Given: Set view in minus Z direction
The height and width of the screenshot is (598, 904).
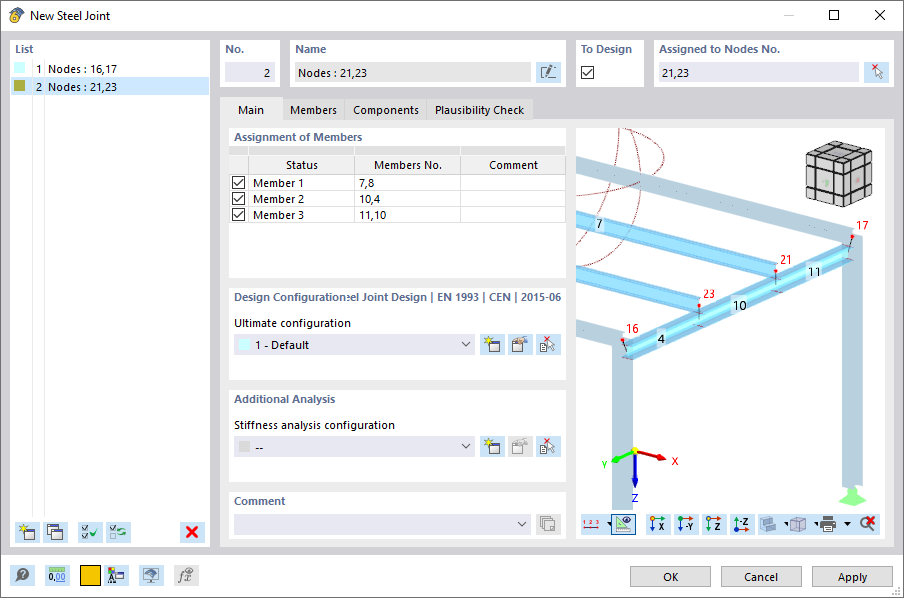Looking at the screenshot, I should [741, 524].
